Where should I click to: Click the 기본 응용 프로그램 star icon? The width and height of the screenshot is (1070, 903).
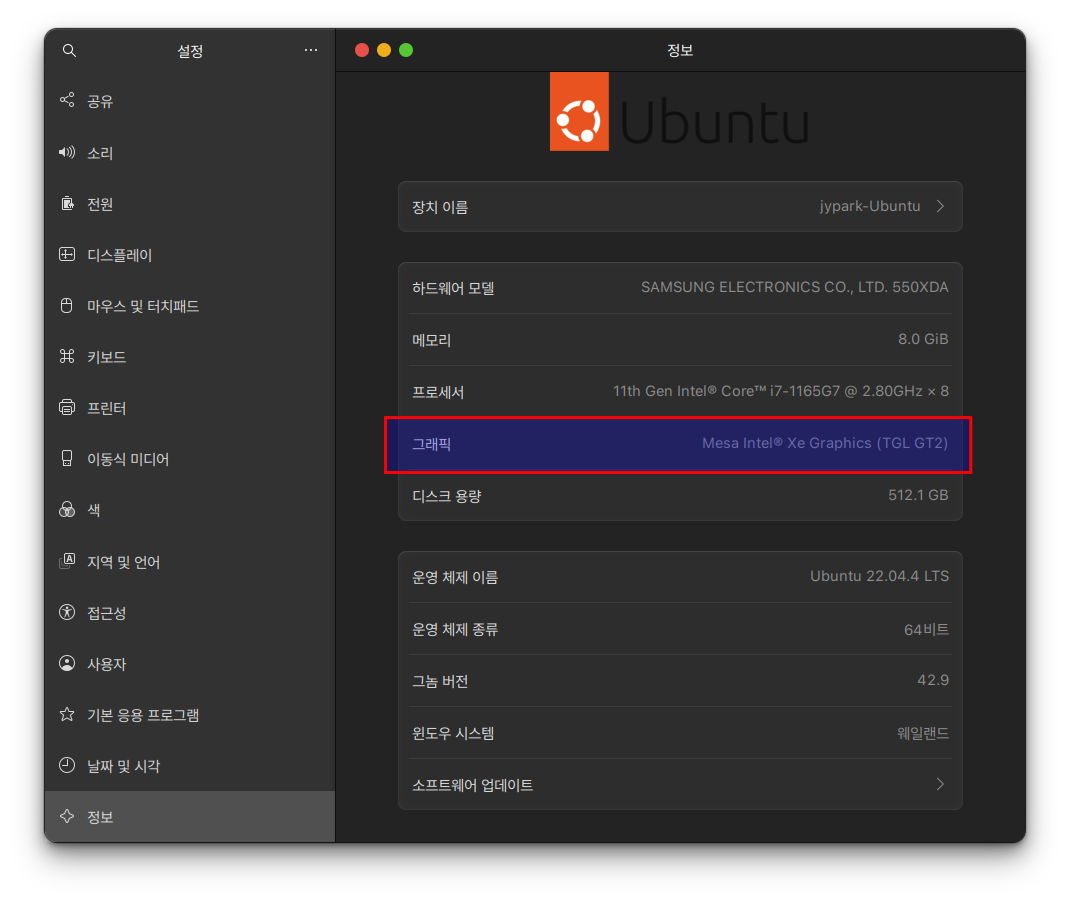click(67, 715)
